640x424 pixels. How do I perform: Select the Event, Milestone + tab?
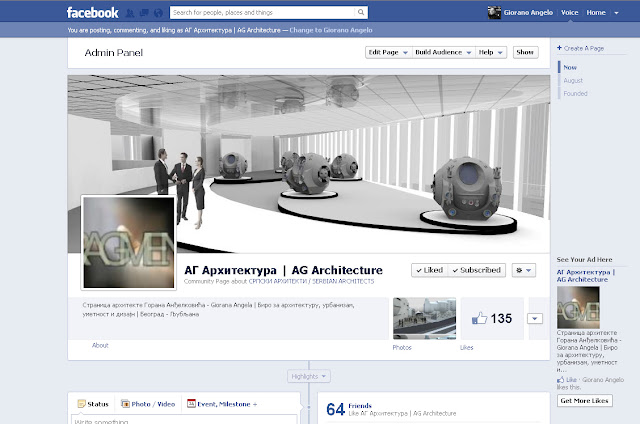tap(222, 404)
